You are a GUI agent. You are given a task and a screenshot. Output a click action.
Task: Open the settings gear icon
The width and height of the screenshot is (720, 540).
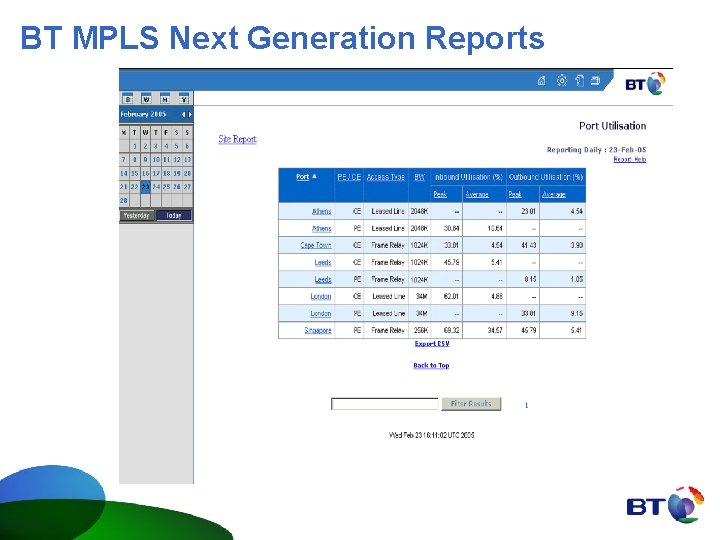click(562, 81)
